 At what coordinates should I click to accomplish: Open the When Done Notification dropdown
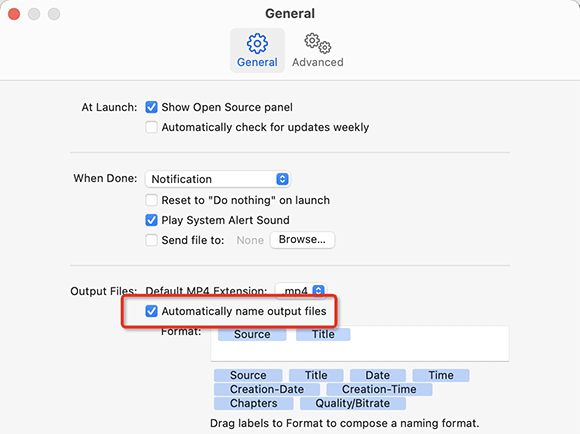coord(218,179)
